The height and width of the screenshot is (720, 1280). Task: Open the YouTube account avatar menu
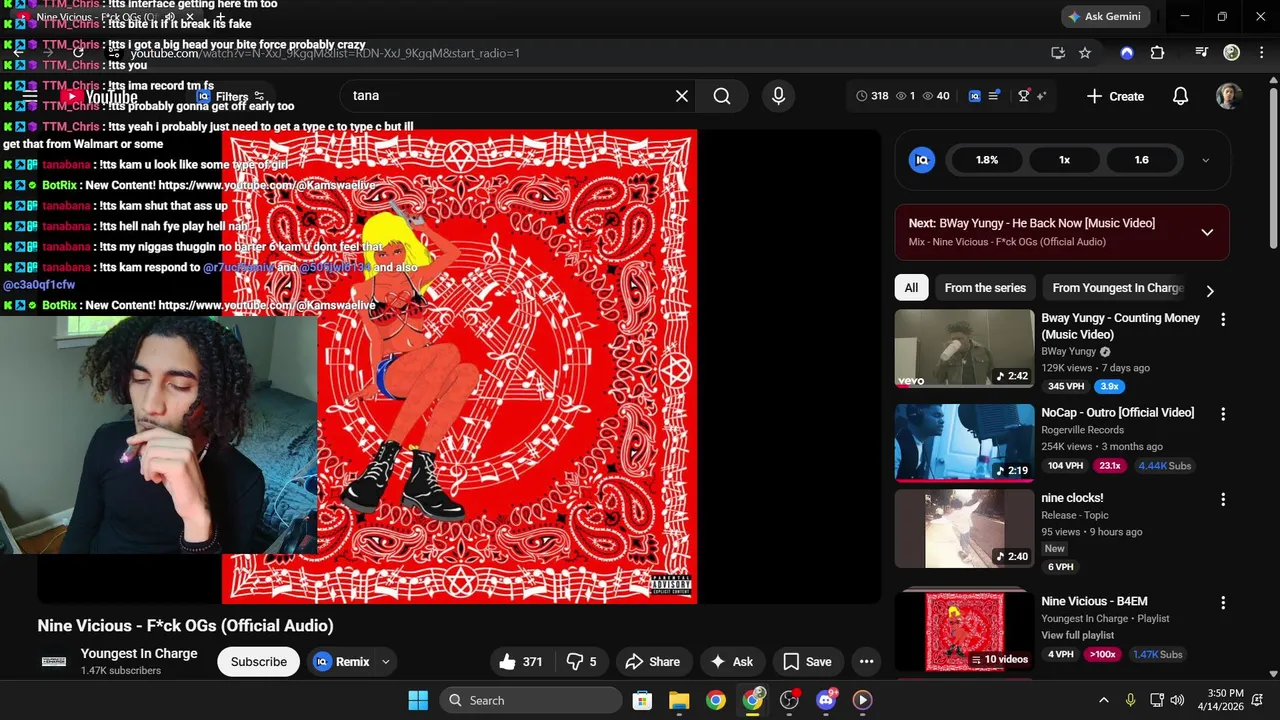coord(1229,96)
